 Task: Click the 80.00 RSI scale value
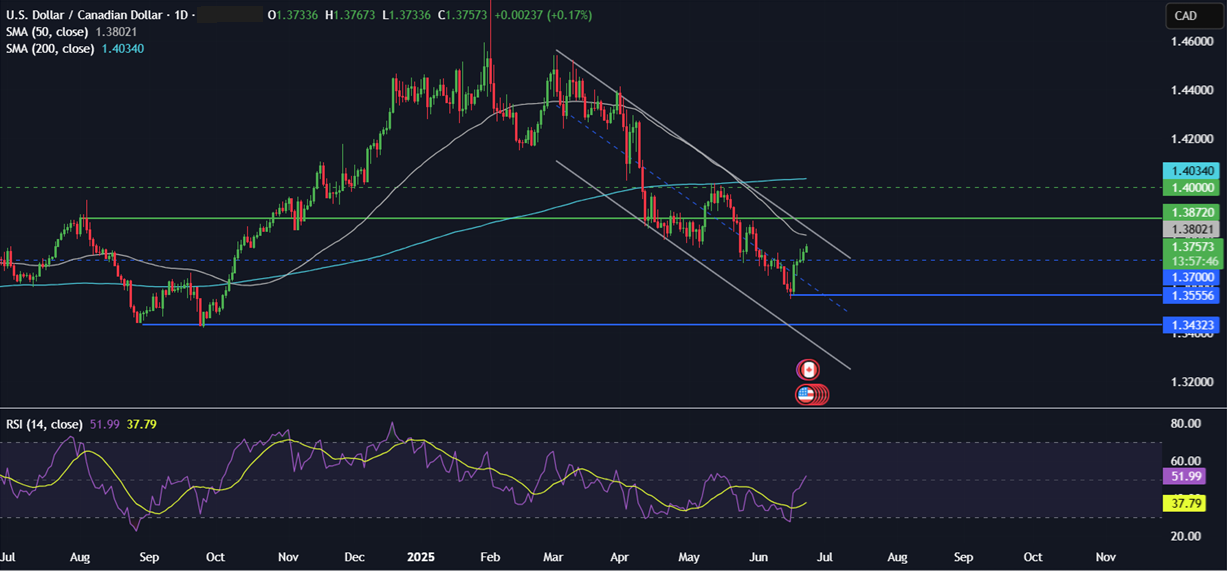[x=1185, y=424]
